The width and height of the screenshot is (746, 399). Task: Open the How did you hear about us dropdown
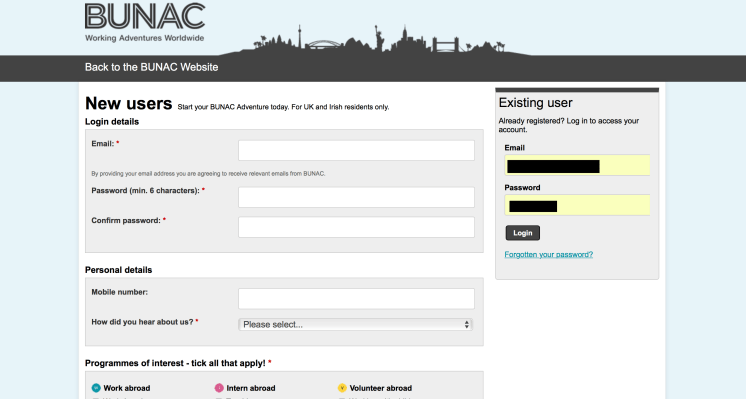[x=355, y=324]
